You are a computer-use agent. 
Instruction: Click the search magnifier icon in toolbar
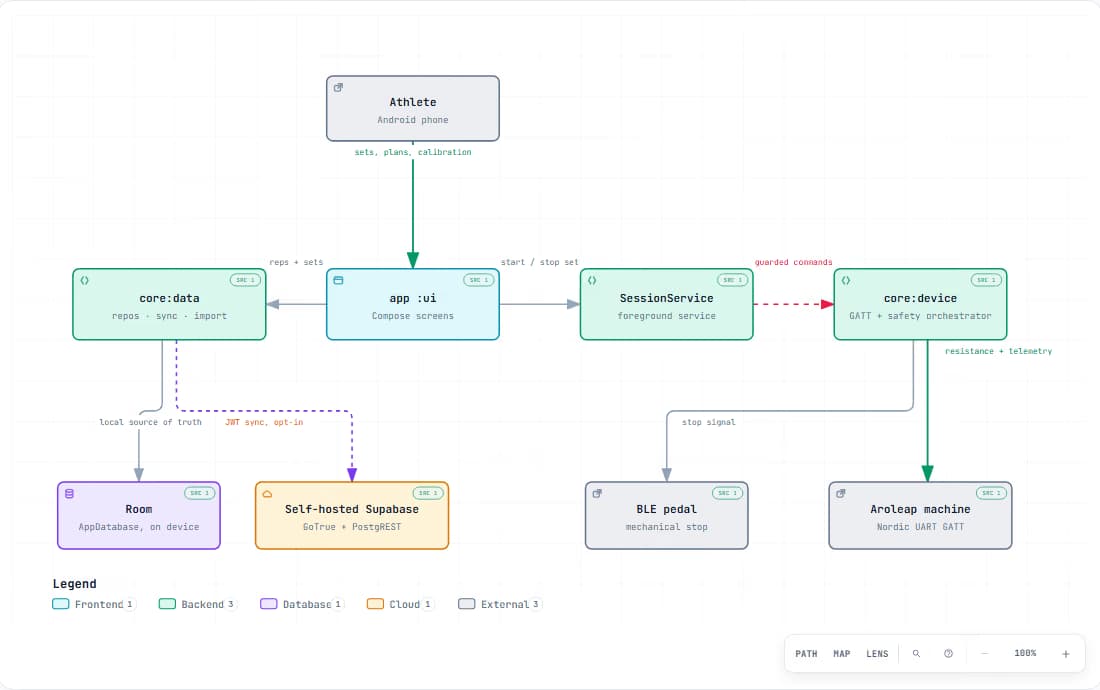[916, 654]
